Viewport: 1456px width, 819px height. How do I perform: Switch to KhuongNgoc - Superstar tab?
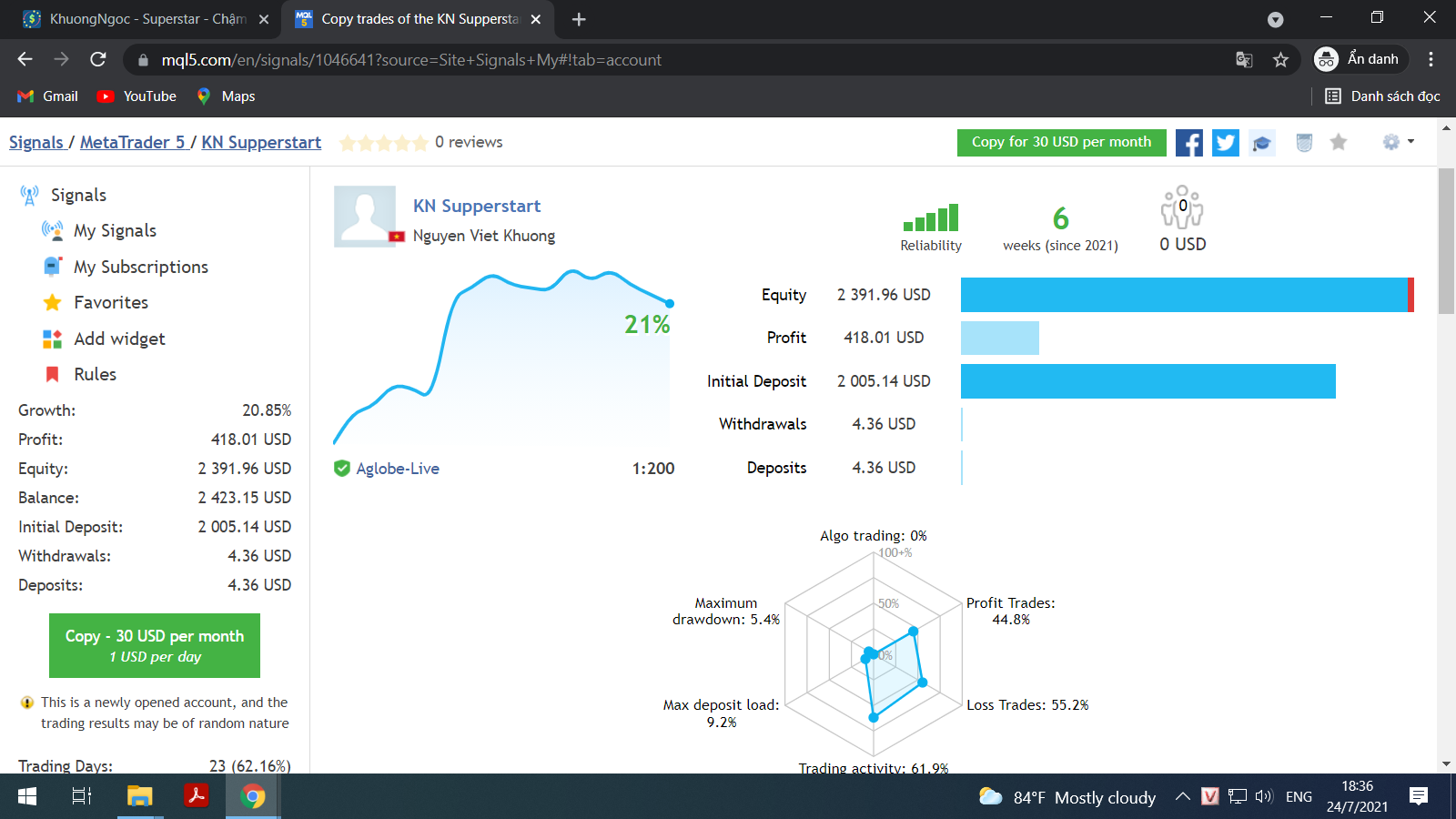[146, 19]
